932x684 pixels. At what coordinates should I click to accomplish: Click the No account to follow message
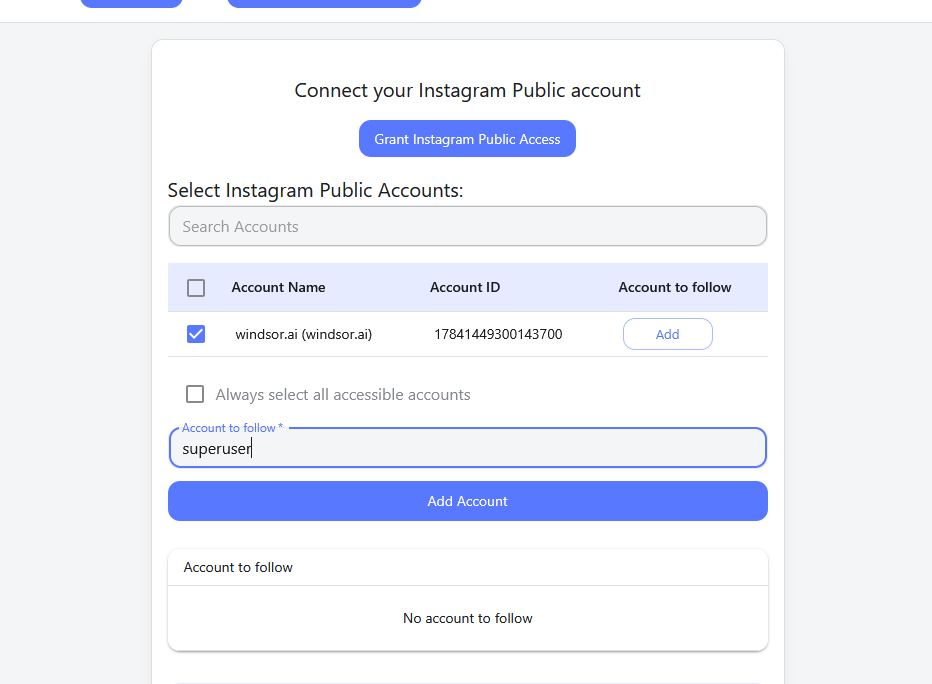point(467,618)
